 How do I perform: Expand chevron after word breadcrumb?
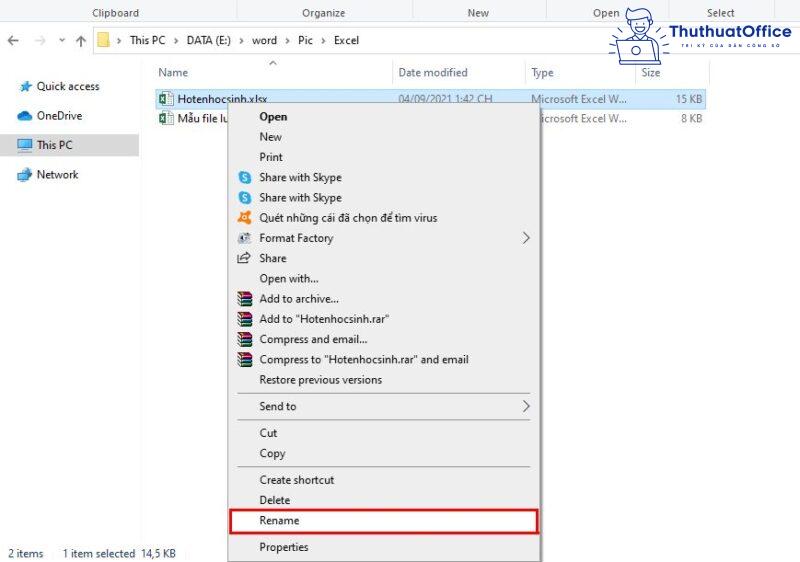coord(288,41)
